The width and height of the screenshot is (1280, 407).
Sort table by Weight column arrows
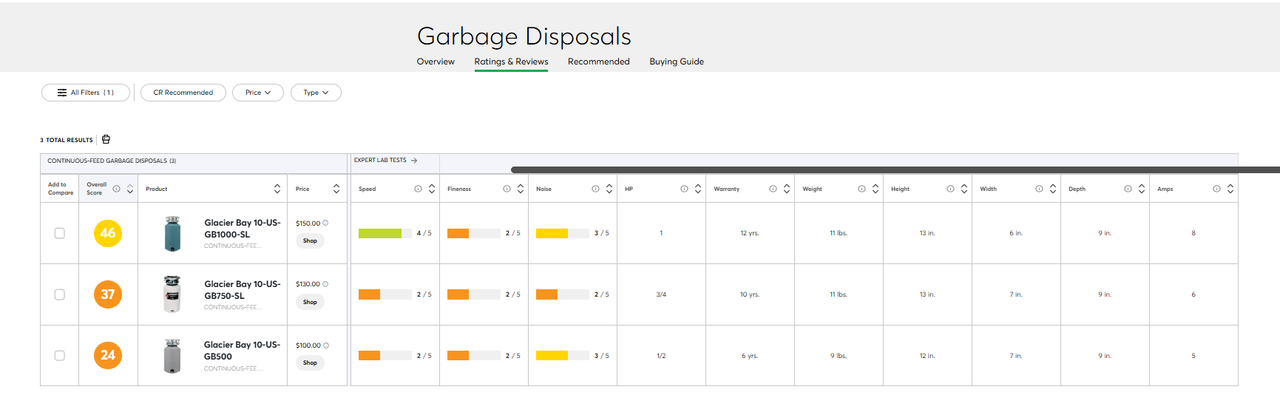coord(875,188)
